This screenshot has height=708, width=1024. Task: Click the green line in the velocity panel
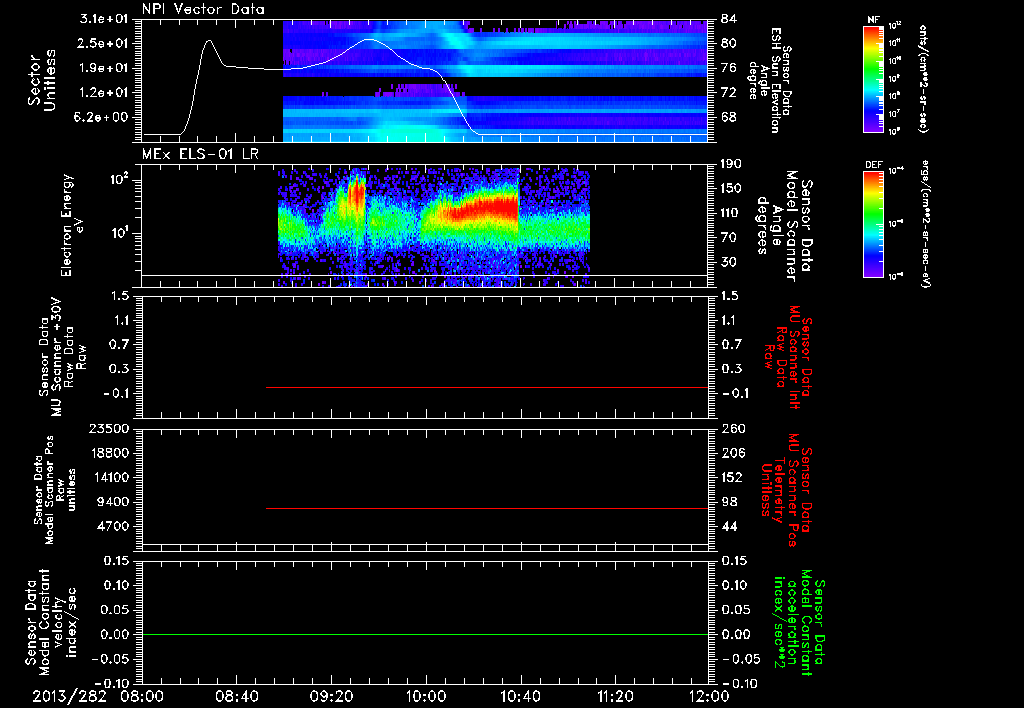[x=425, y=634]
